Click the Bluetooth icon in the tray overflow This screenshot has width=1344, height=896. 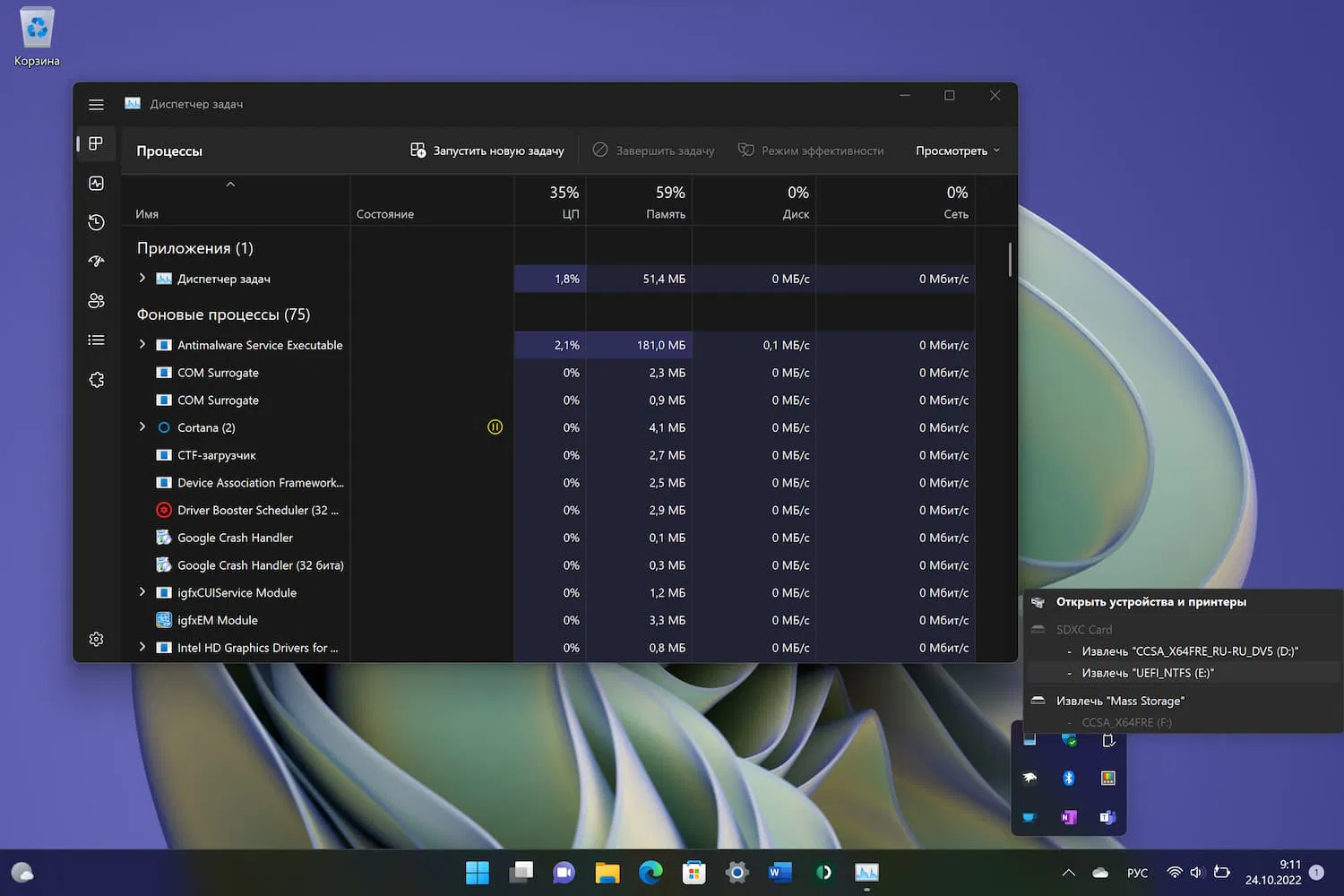tap(1068, 778)
